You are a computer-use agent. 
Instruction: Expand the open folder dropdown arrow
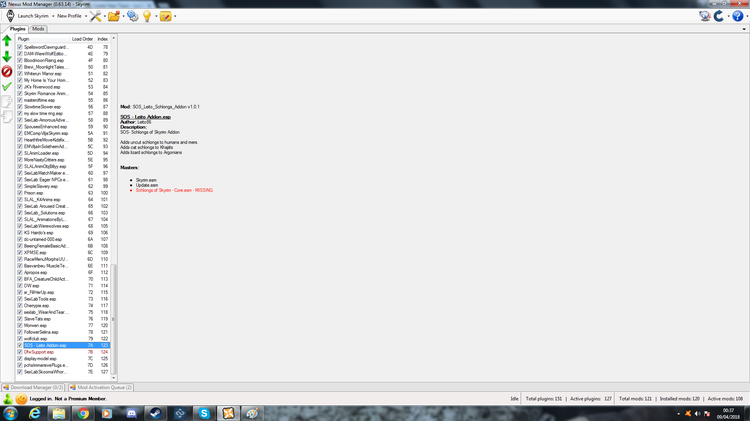[123, 16]
